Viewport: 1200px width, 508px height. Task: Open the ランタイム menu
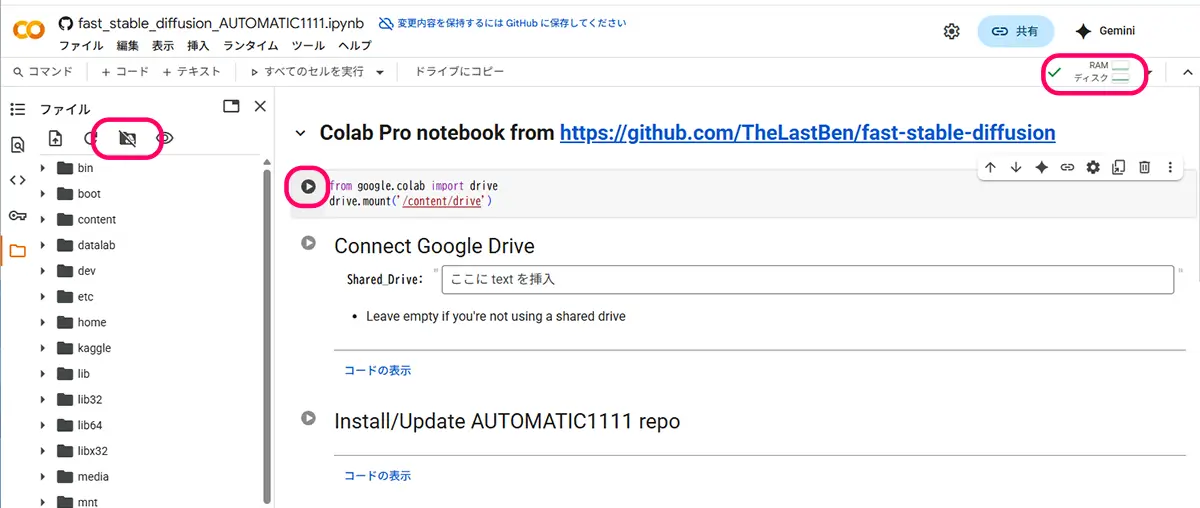tap(250, 46)
